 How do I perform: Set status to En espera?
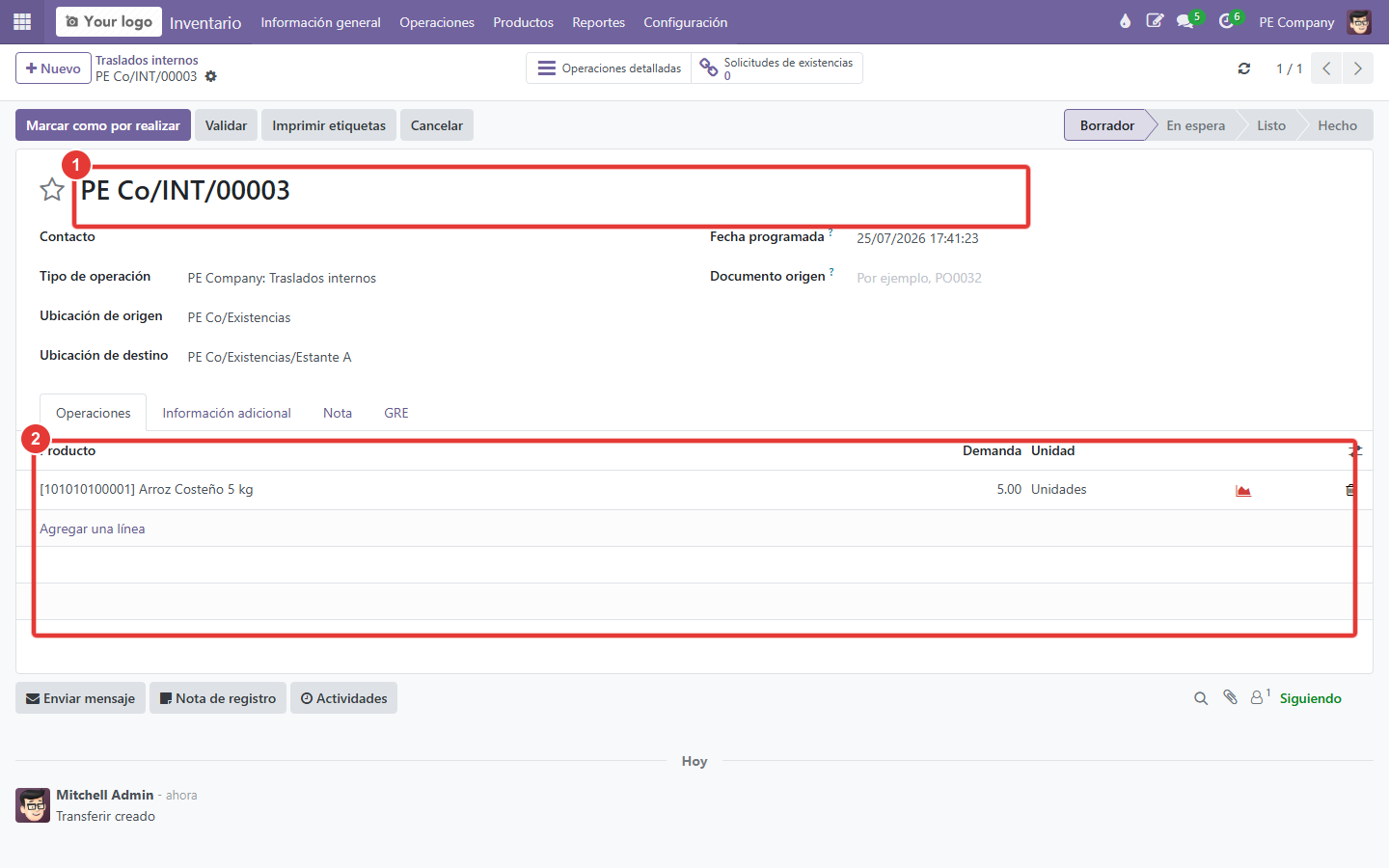point(1195,125)
